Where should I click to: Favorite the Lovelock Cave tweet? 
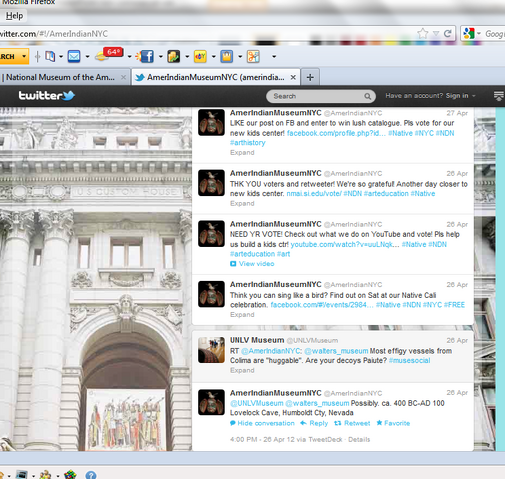click(x=393, y=423)
